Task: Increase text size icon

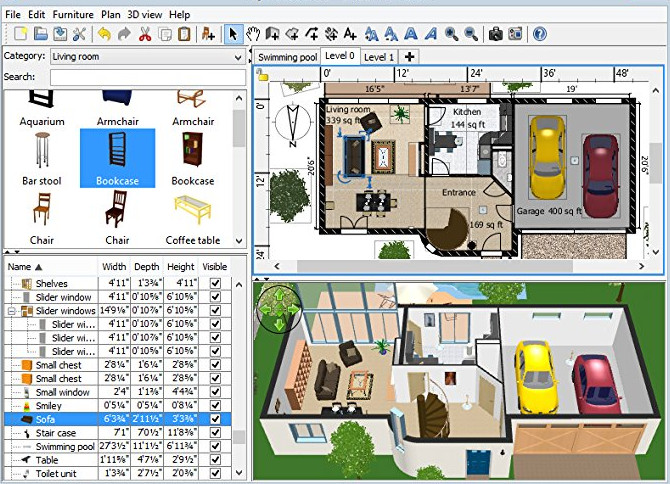Action: tap(371, 34)
